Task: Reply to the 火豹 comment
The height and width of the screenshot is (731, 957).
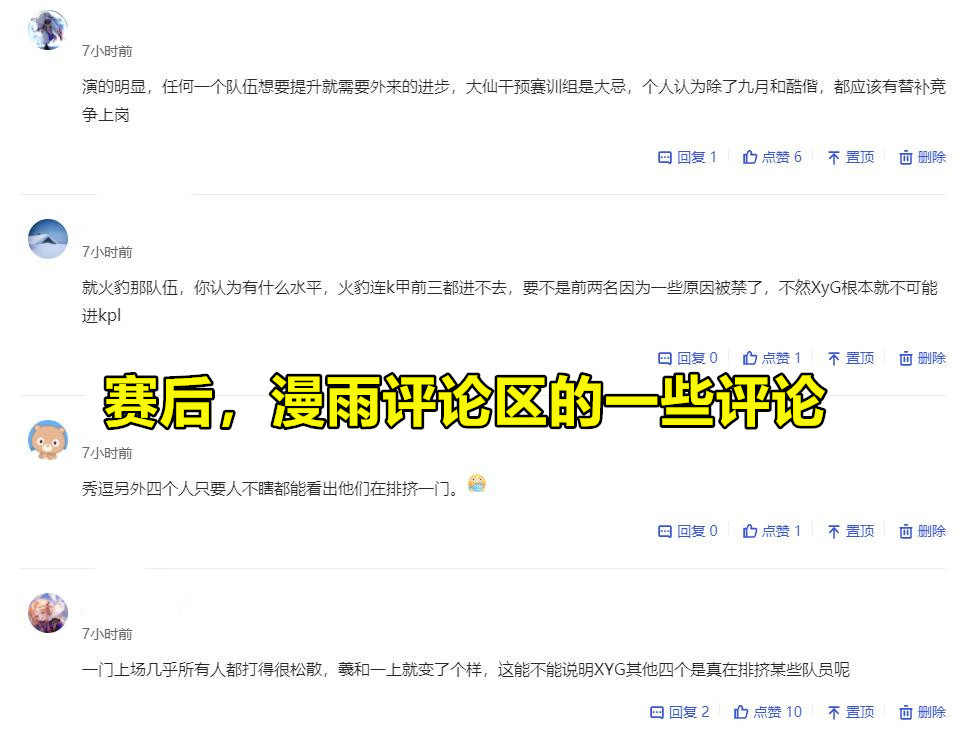Action: tap(687, 358)
